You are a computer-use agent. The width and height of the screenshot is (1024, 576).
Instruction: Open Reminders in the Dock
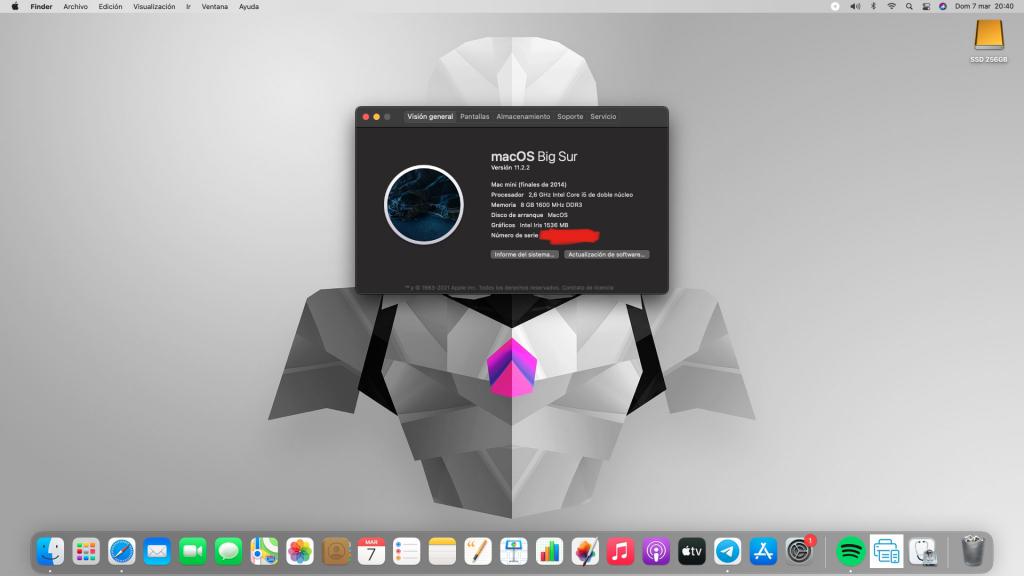pyautogui.click(x=407, y=551)
